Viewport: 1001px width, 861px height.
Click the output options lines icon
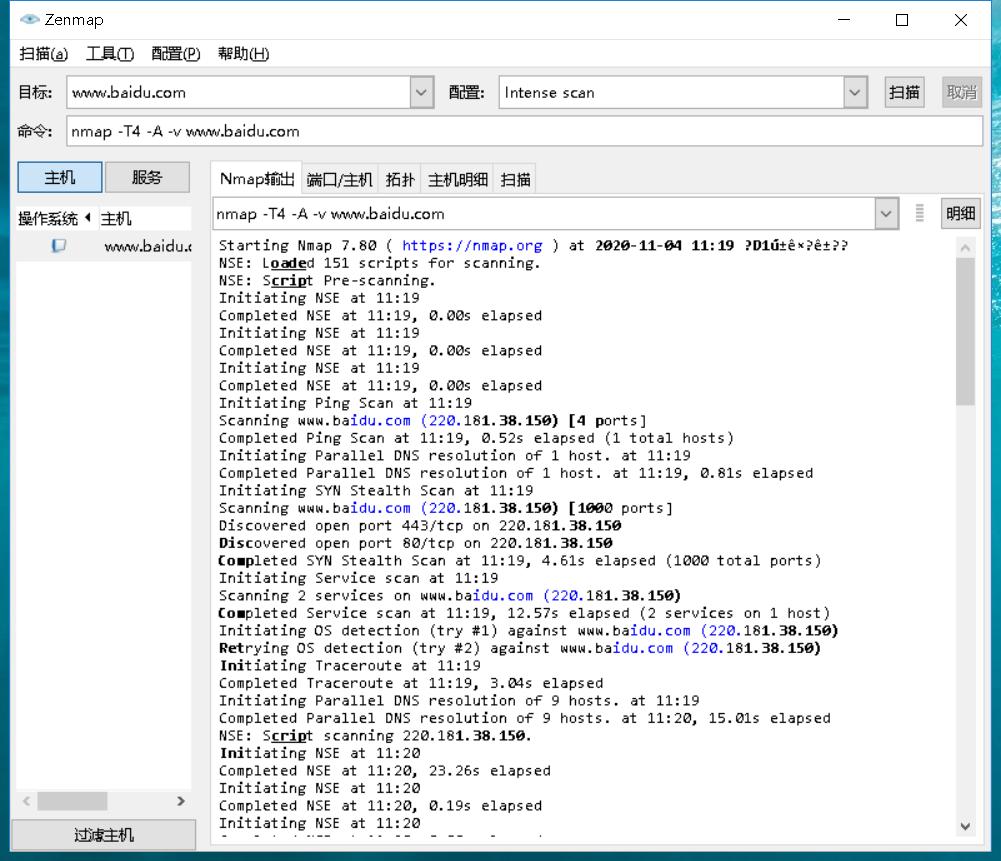coord(919,213)
